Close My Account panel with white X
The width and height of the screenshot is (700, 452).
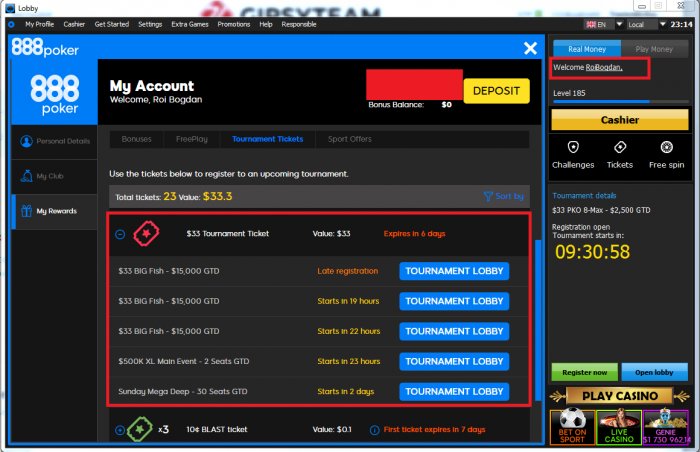pyautogui.click(x=530, y=48)
